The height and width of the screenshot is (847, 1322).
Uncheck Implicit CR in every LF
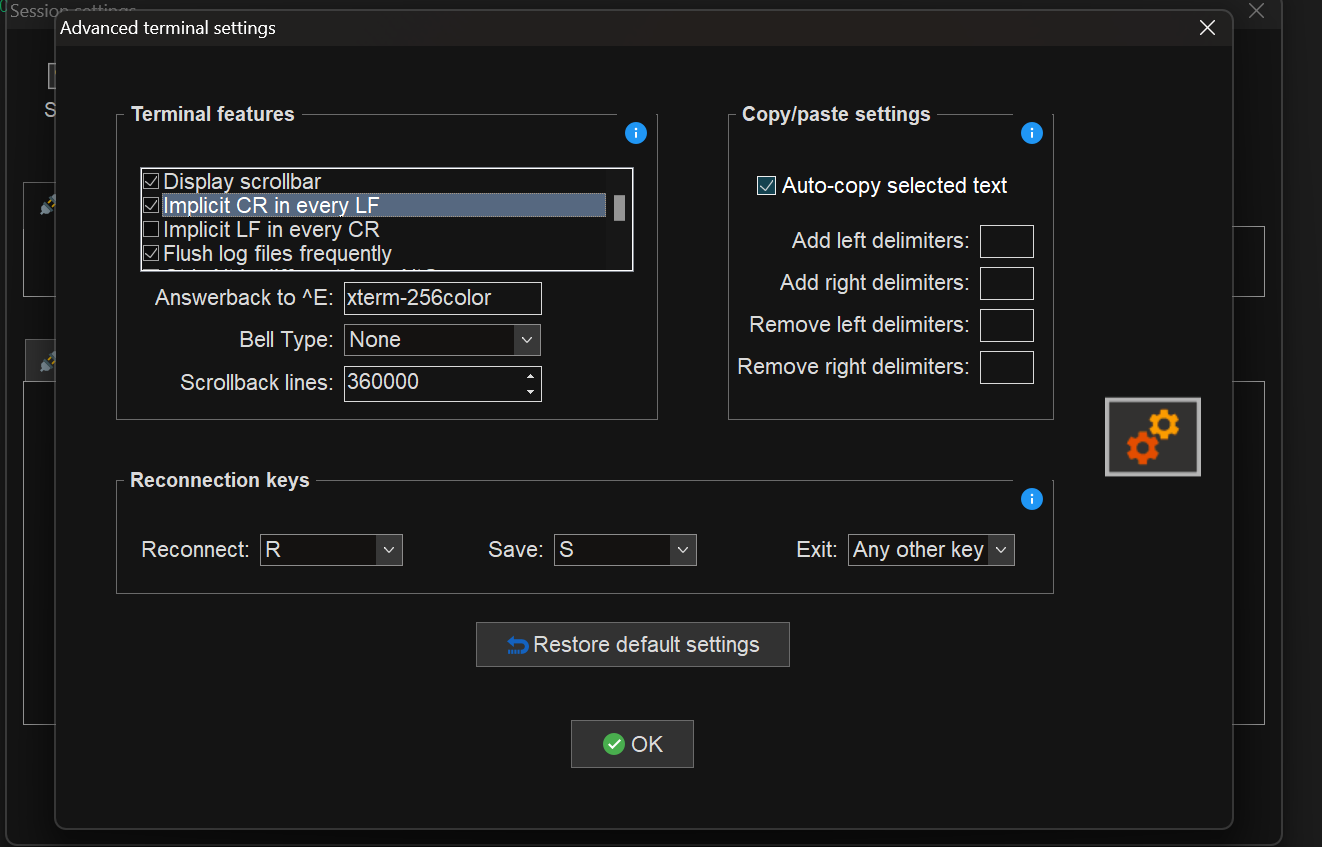[151, 205]
